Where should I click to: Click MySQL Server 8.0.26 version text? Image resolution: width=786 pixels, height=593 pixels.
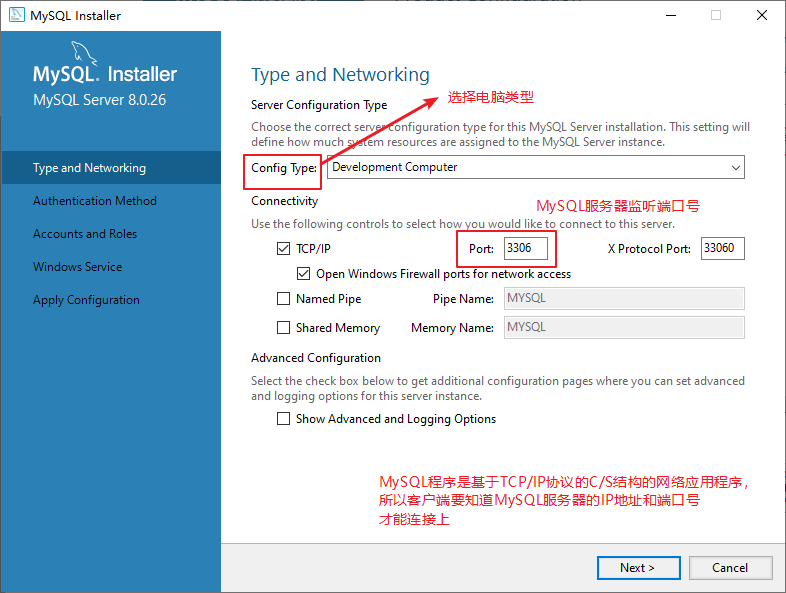(99, 100)
